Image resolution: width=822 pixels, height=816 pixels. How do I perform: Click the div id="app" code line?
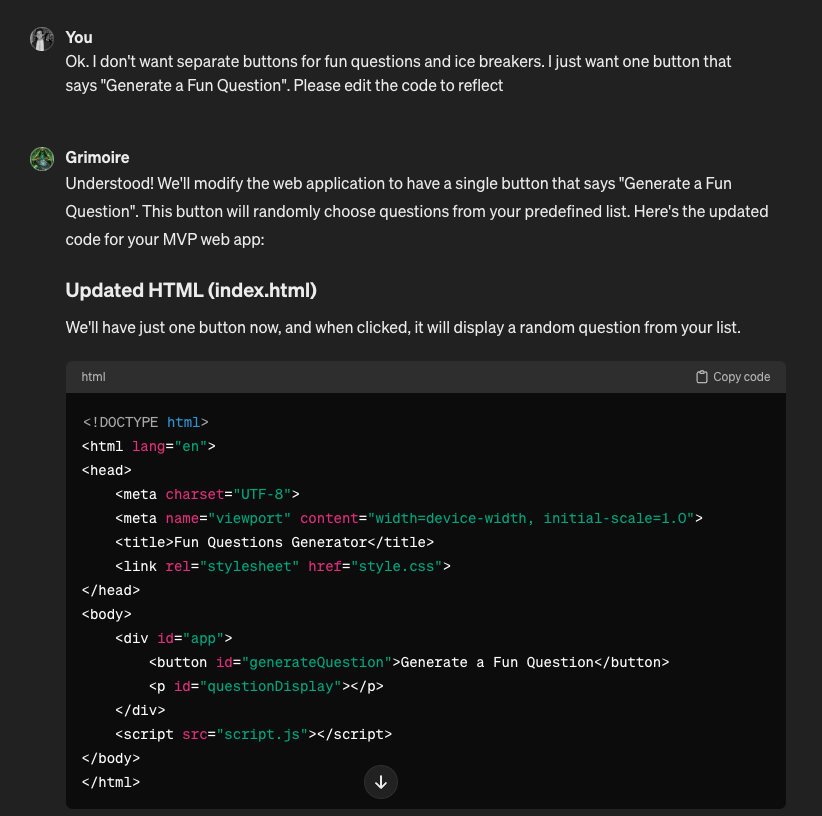(174, 638)
